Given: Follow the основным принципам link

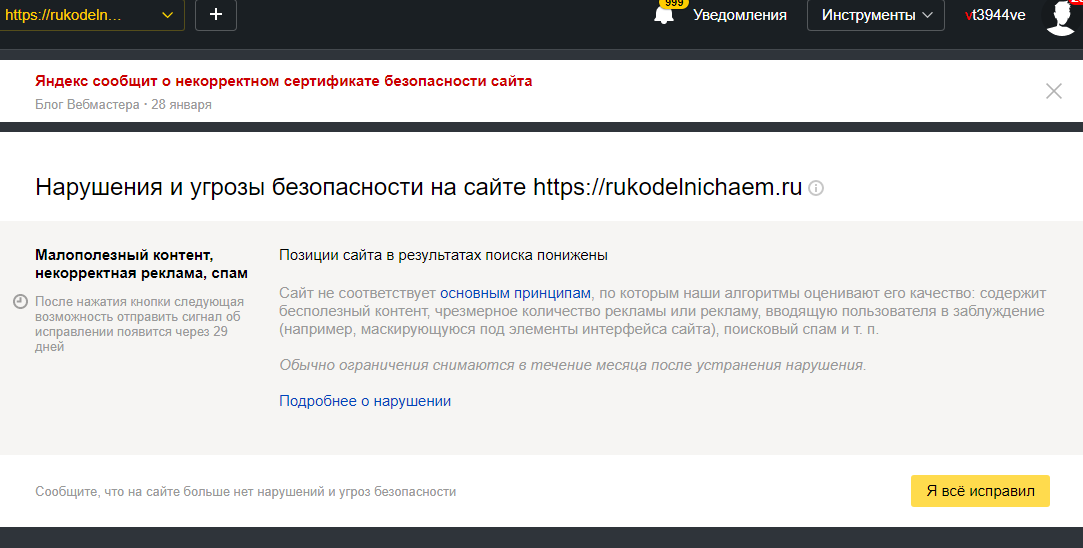Looking at the screenshot, I should pyautogui.click(x=515, y=293).
